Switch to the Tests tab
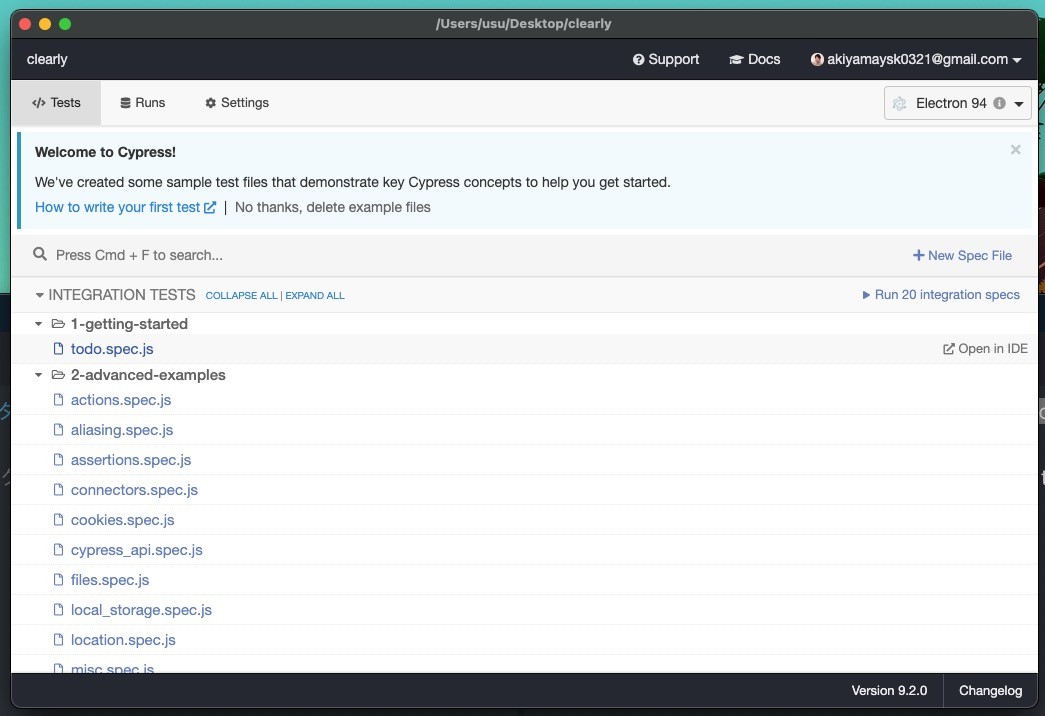The width and height of the screenshot is (1045, 716). [56, 103]
